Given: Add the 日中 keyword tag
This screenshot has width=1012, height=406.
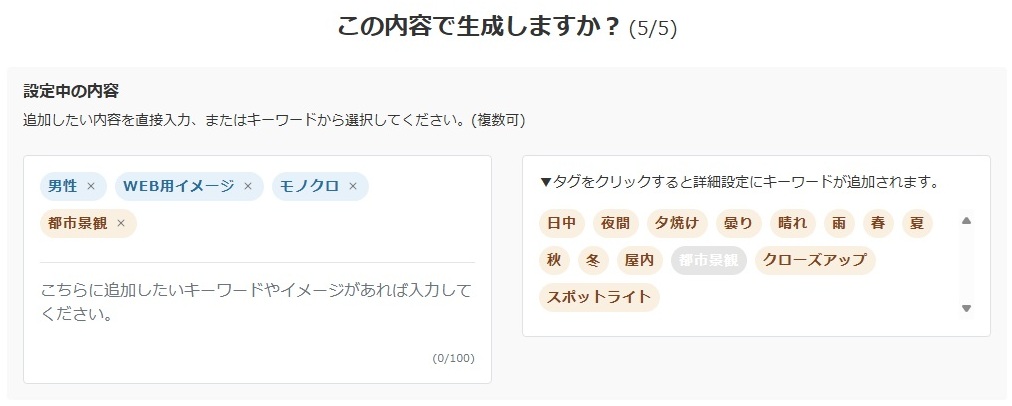Looking at the screenshot, I should coord(561,223).
